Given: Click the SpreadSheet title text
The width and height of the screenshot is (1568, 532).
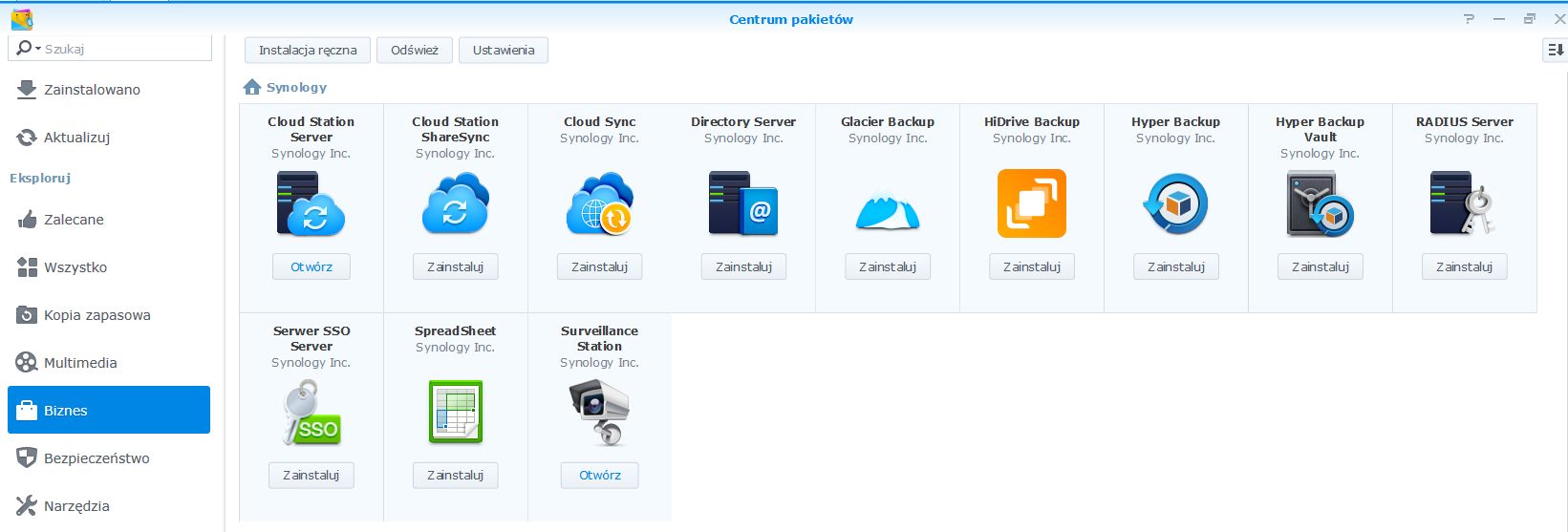Looking at the screenshot, I should [456, 330].
